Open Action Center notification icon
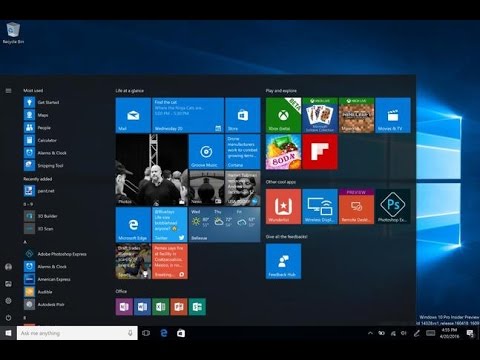This screenshot has width=480, height=360. click(470, 333)
